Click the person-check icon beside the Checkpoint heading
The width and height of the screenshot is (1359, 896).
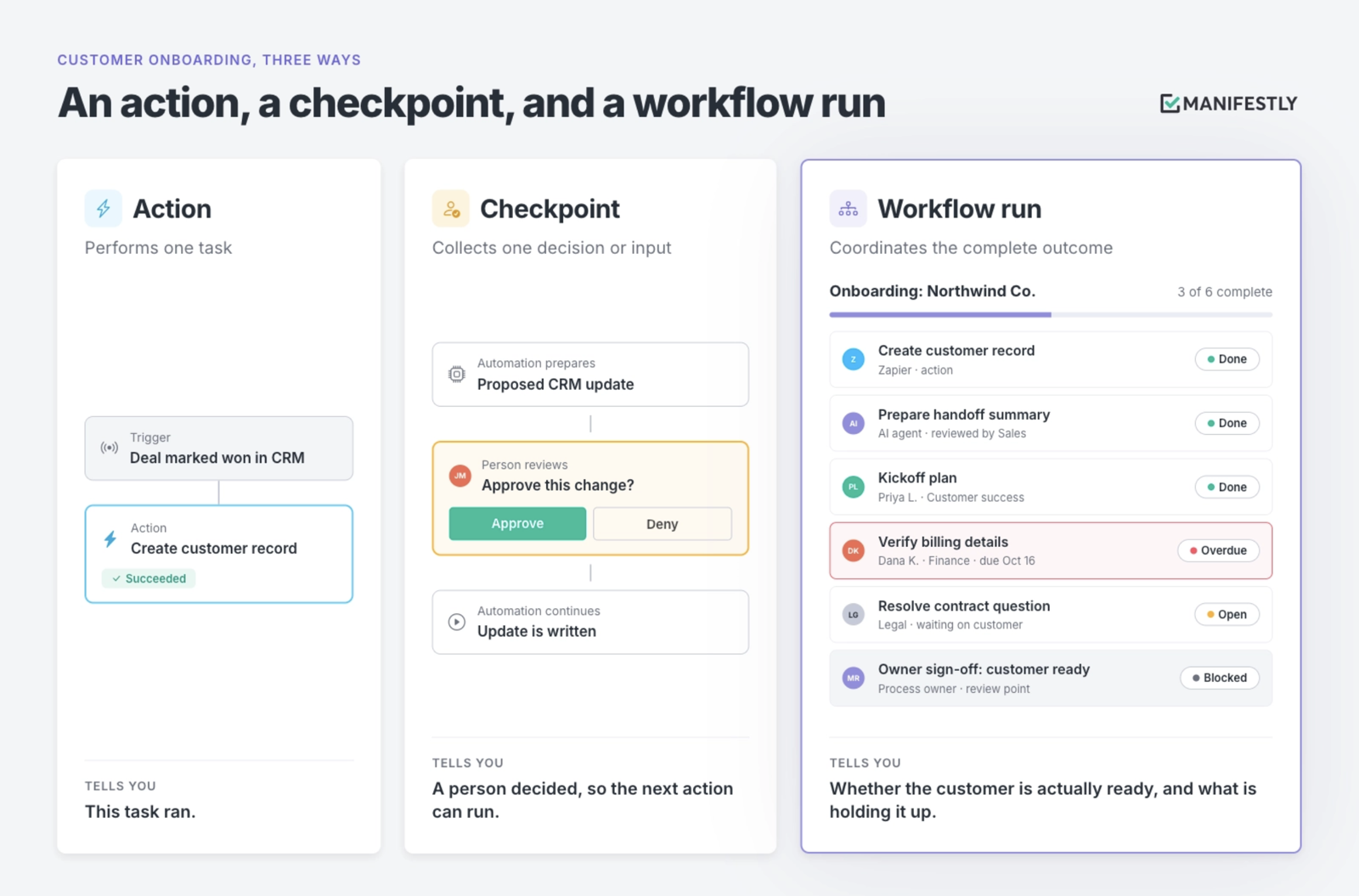(451, 209)
